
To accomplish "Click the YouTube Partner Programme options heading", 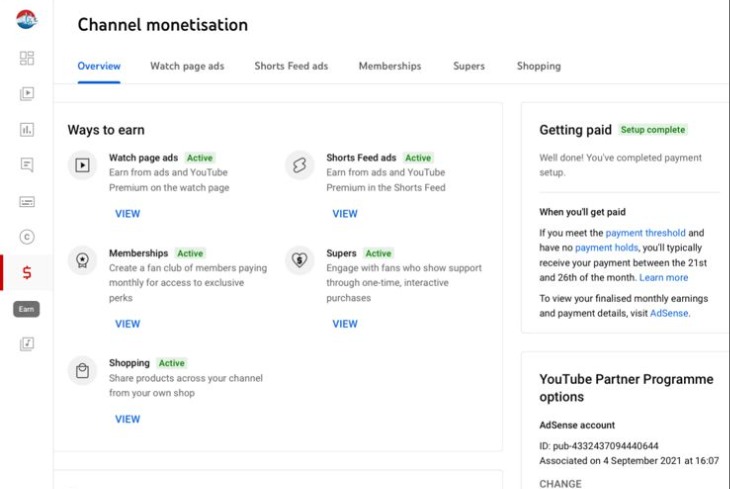I will [626, 388].
